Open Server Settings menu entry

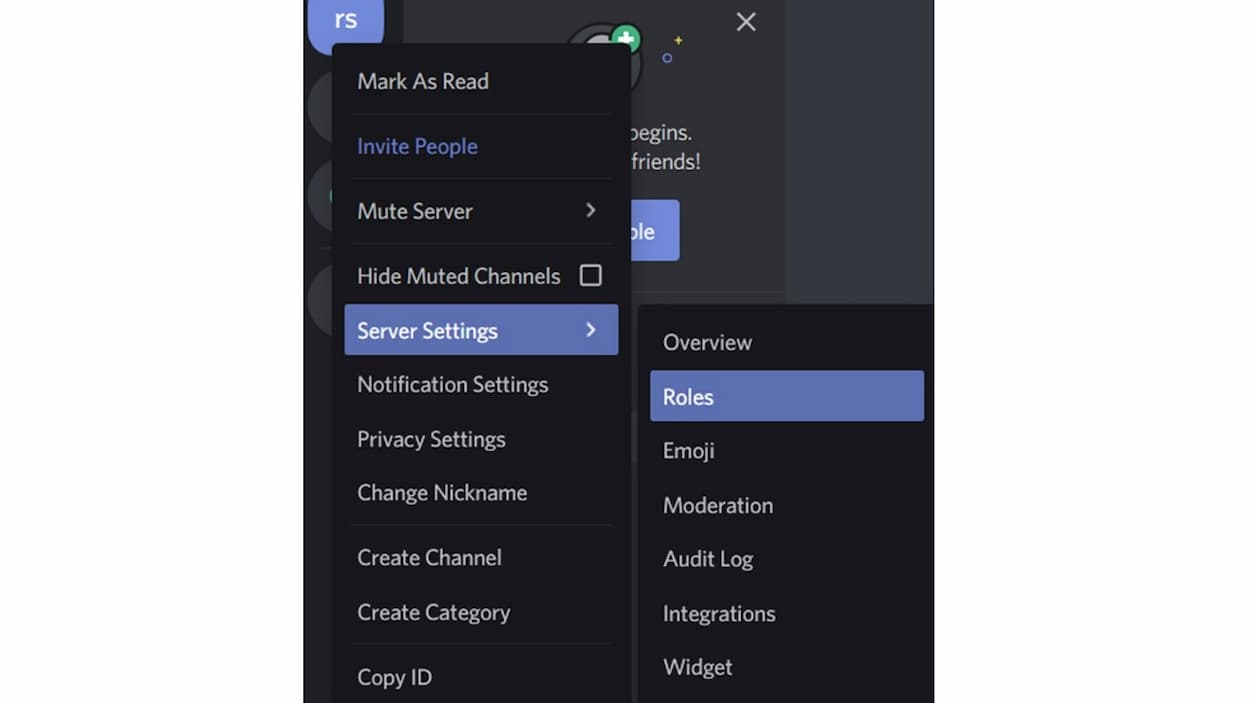coord(427,331)
